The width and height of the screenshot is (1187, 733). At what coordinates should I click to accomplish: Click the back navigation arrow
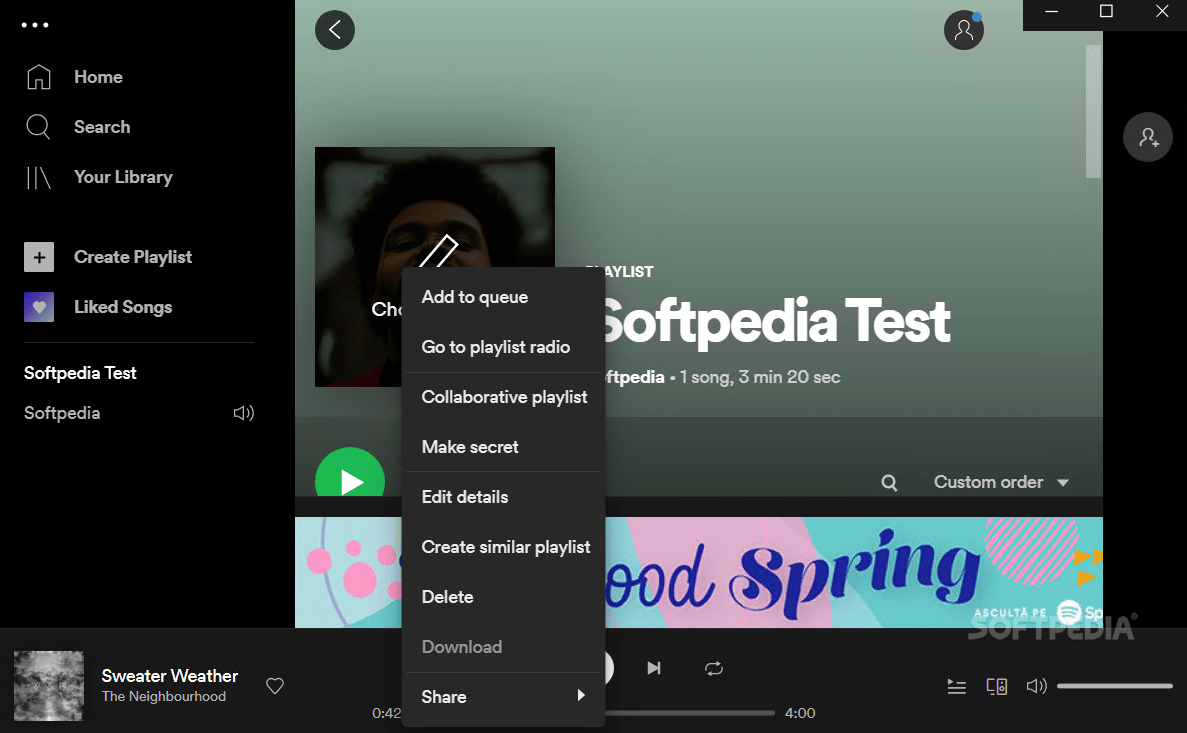coord(334,30)
